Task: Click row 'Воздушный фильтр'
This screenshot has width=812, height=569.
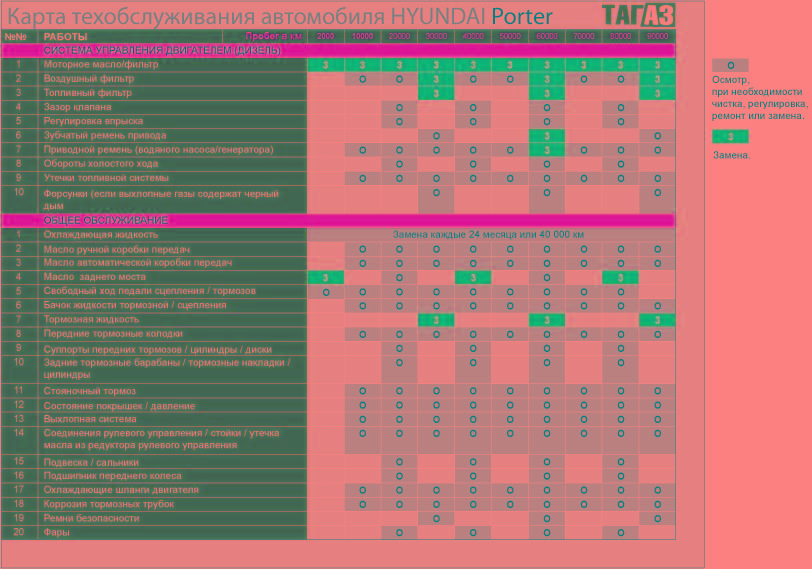Action: coord(339,79)
